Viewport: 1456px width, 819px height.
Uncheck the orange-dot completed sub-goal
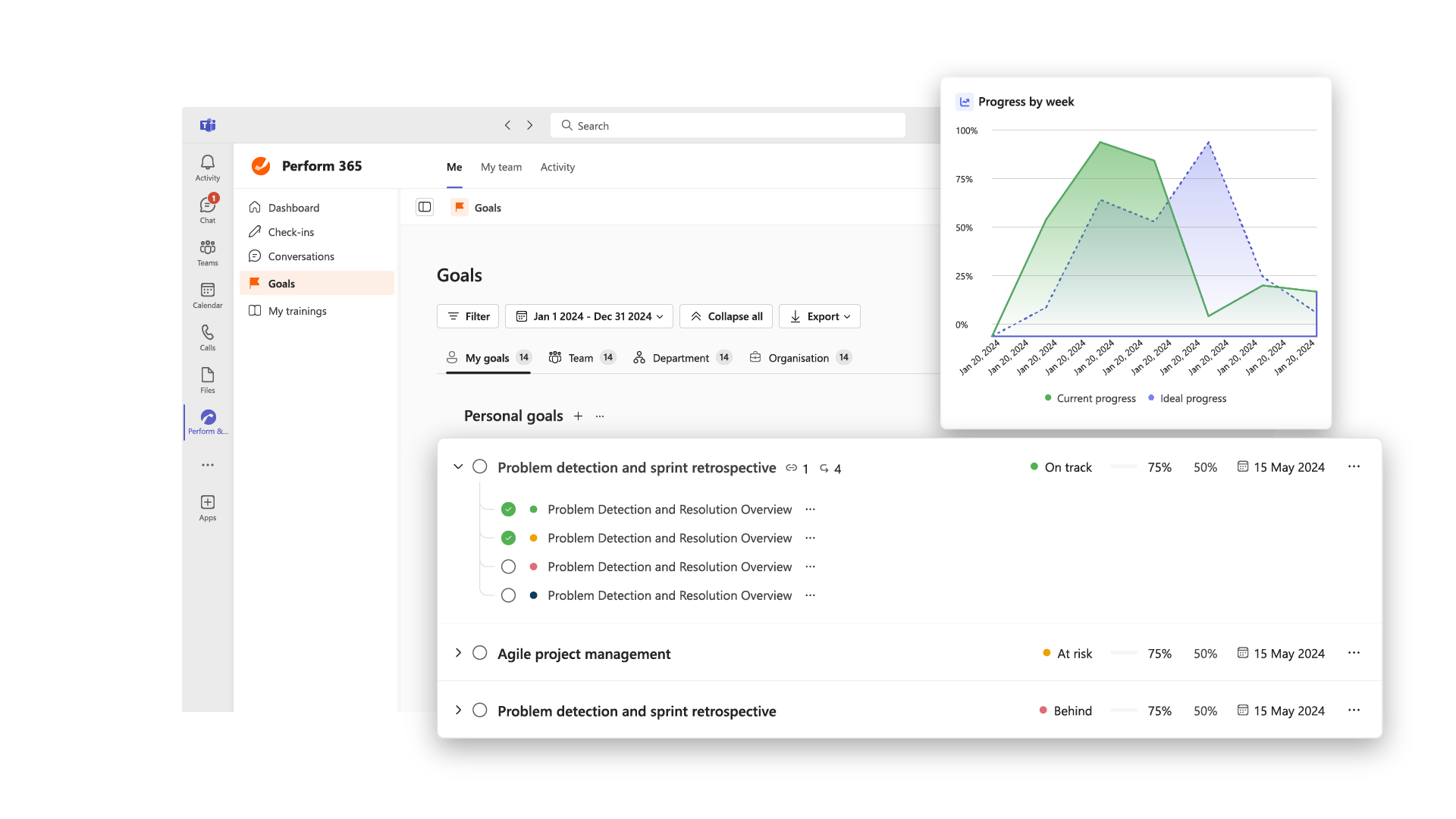[x=509, y=538]
